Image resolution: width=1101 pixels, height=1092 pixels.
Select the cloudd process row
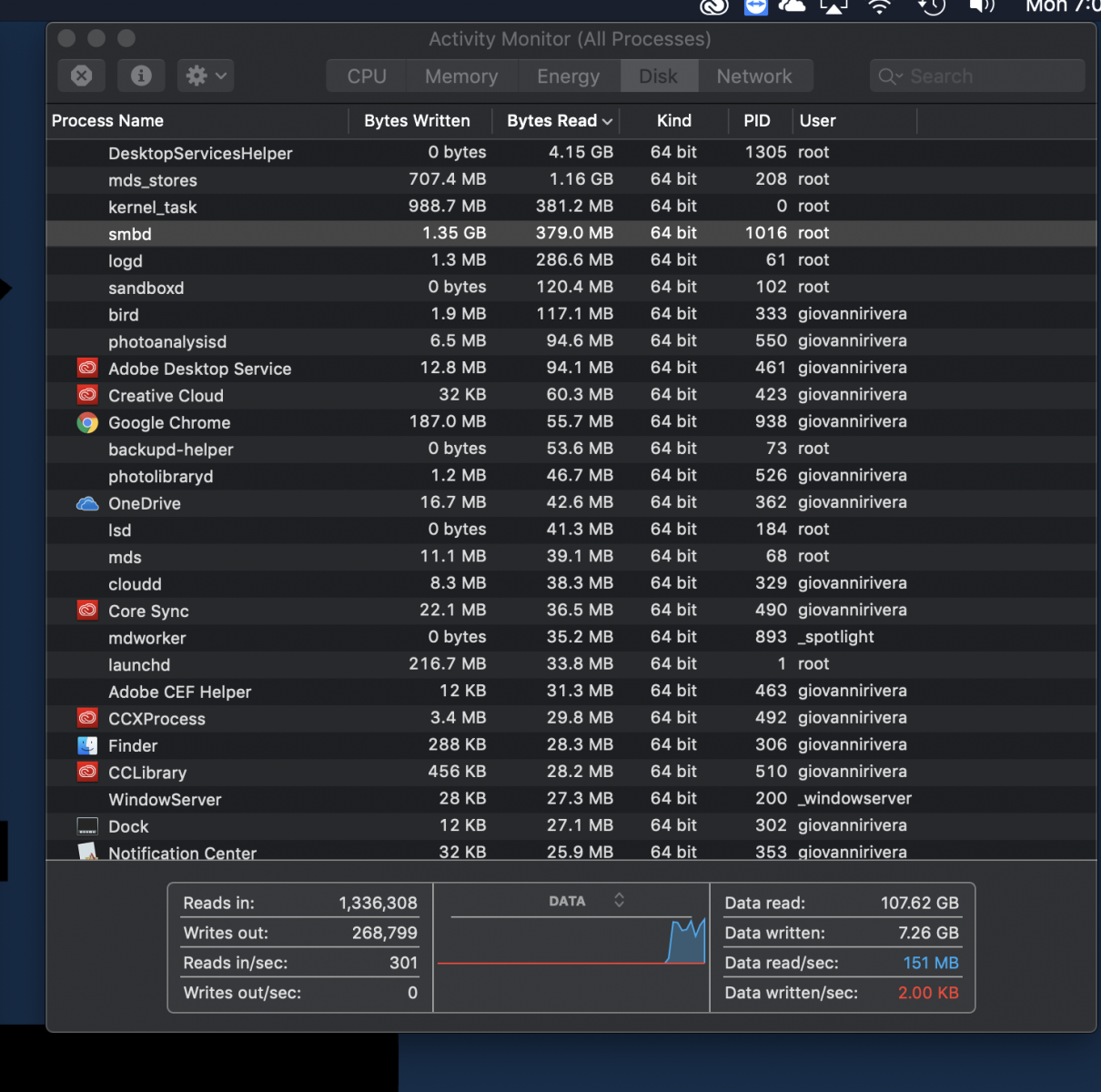(x=571, y=583)
